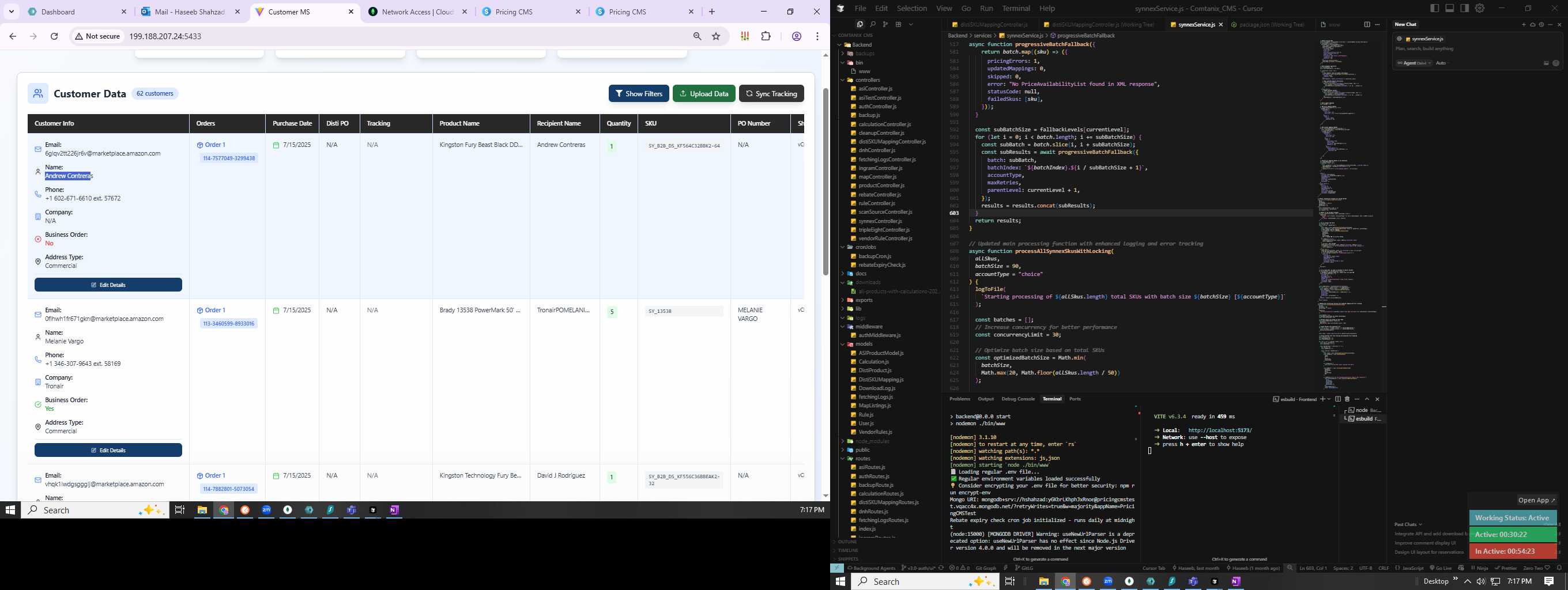Open Agent mode dropdown in chat
The image size is (1568, 590).
pyautogui.click(x=1414, y=63)
